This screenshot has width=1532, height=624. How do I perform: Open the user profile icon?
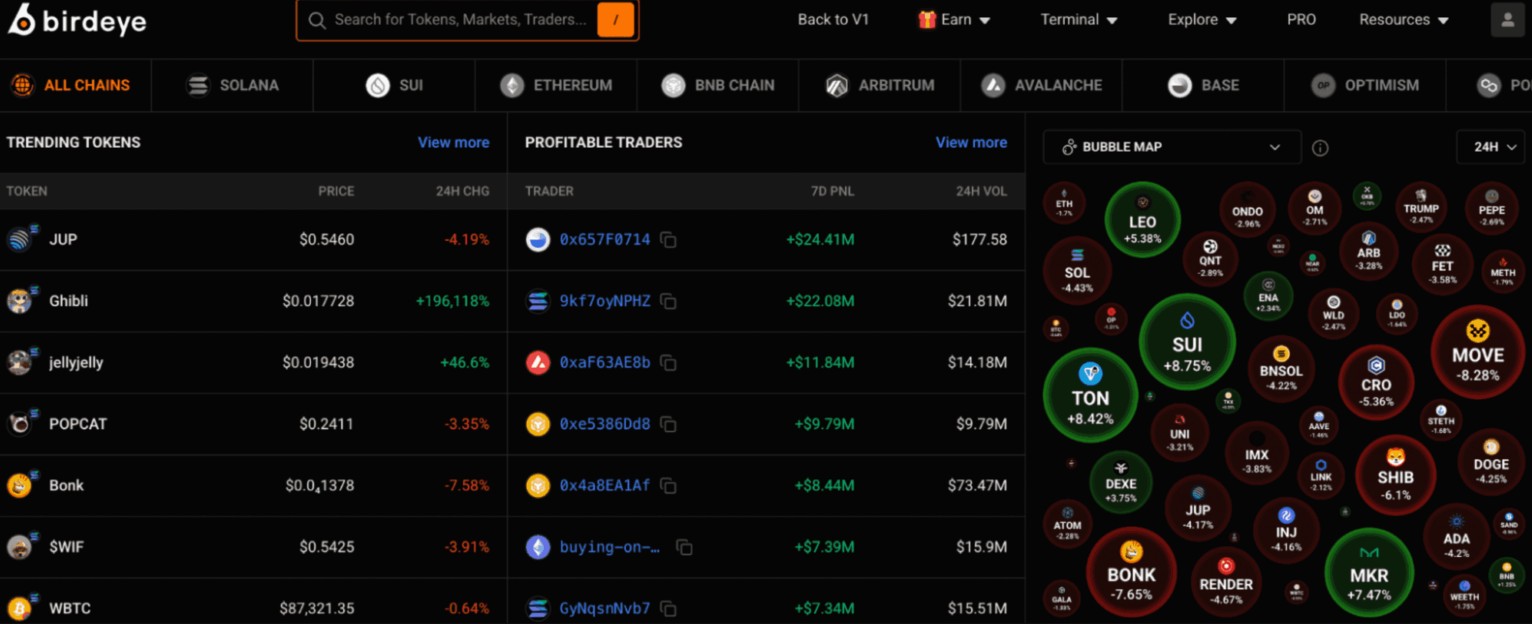point(1507,19)
